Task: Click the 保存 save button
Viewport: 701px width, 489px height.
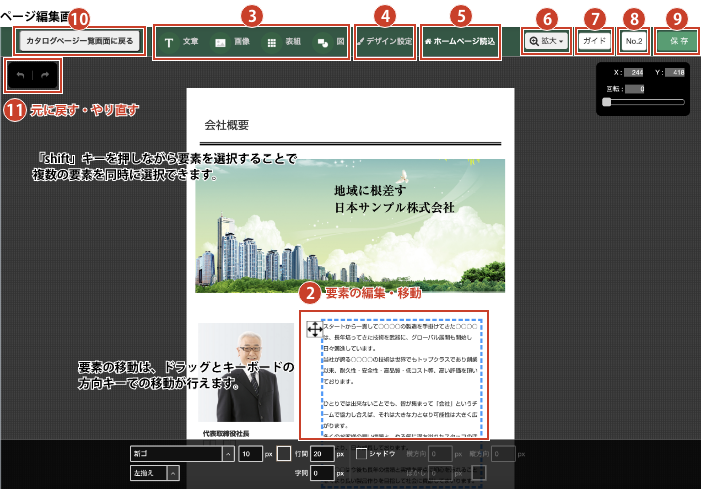Action: [x=678, y=41]
